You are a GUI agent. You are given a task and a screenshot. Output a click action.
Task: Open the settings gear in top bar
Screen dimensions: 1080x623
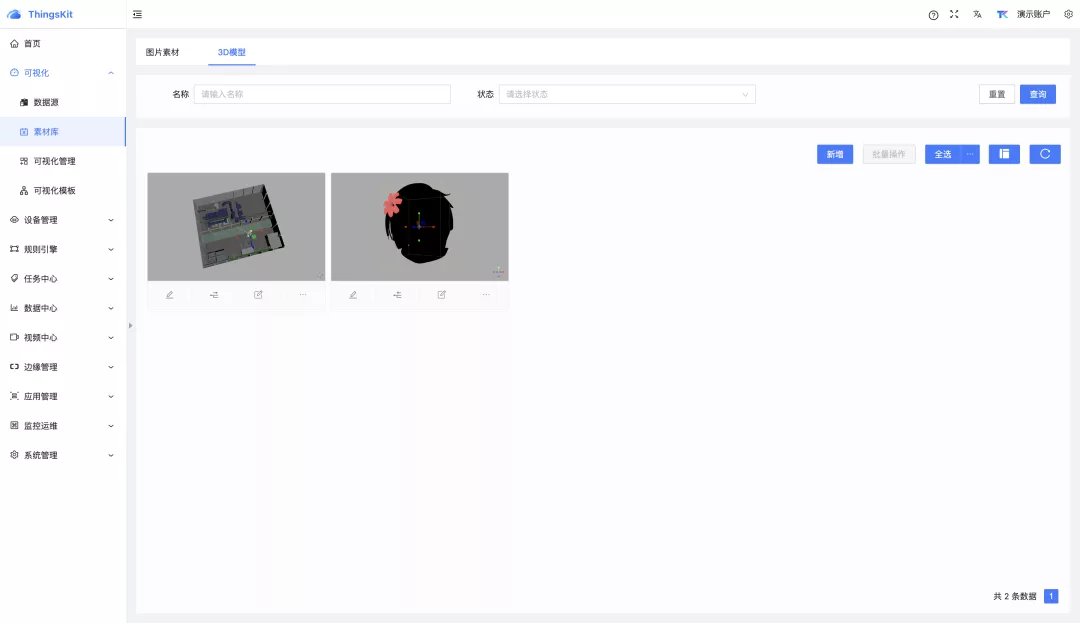coord(1068,15)
